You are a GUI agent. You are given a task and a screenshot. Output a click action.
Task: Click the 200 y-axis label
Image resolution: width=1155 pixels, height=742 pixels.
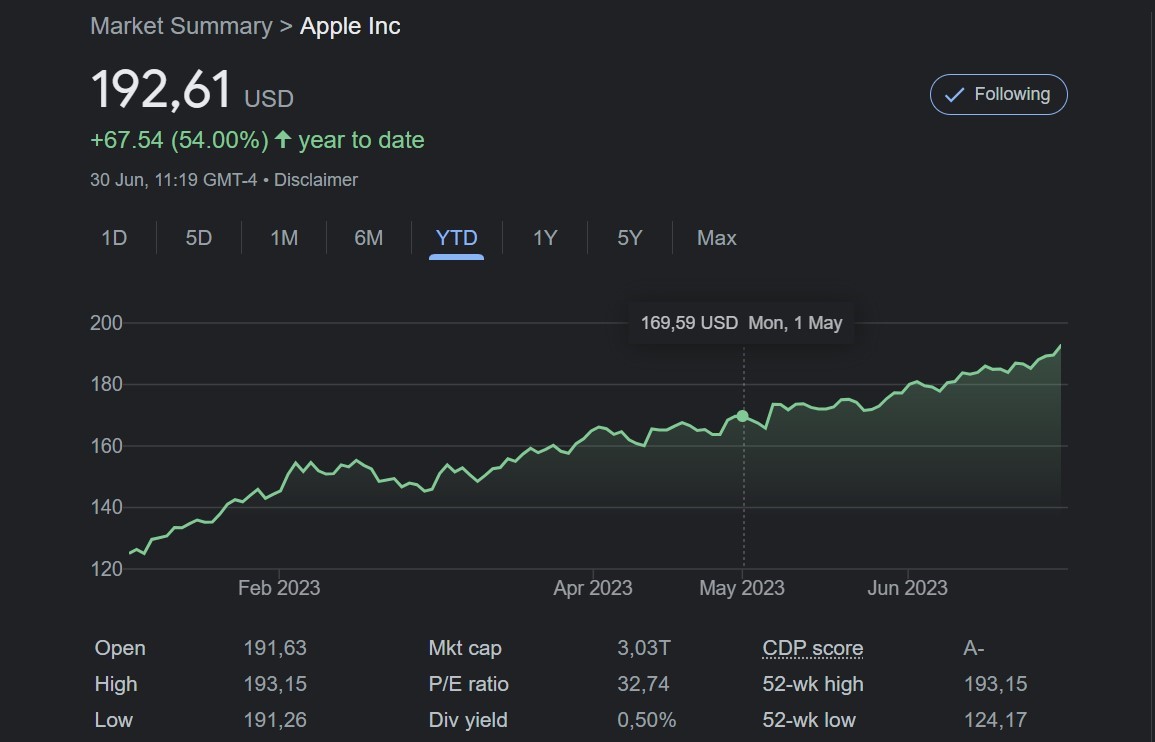point(106,323)
